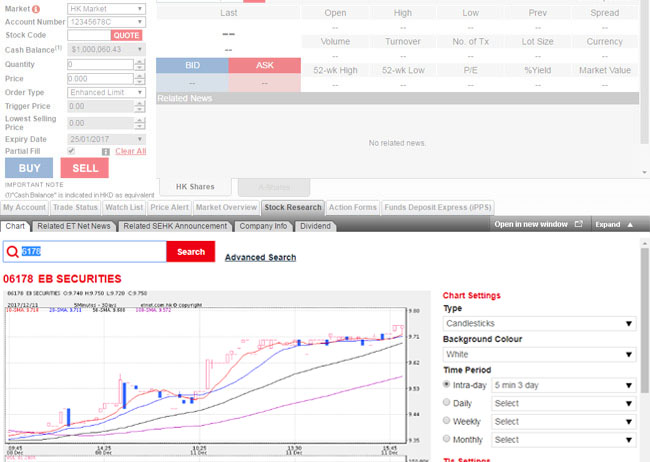The height and width of the screenshot is (462, 650).
Task: Decrease Price with down stepper arrow
Action: point(139,81)
